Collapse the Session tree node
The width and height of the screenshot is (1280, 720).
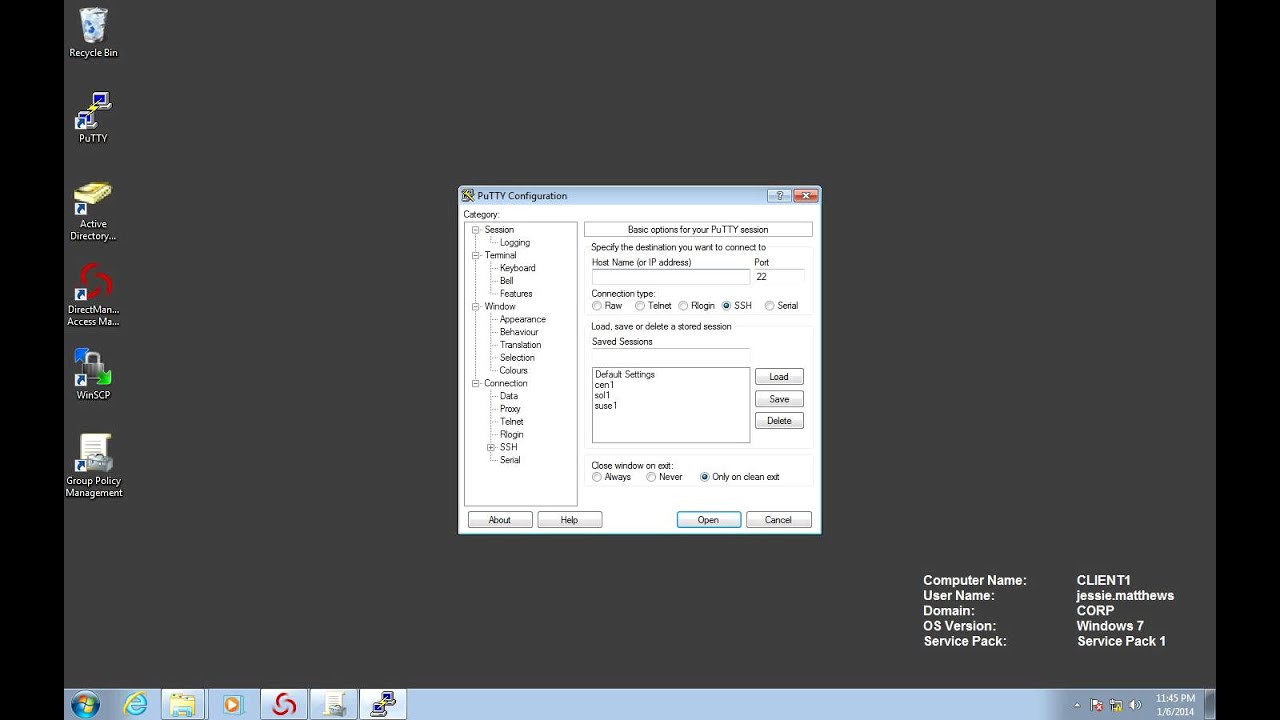click(477, 230)
